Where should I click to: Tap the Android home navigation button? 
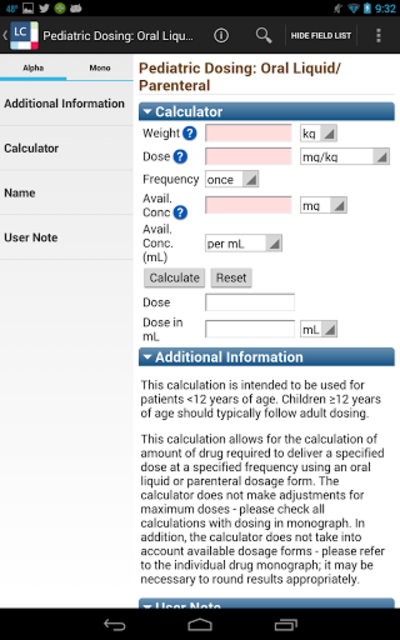[200, 624]
